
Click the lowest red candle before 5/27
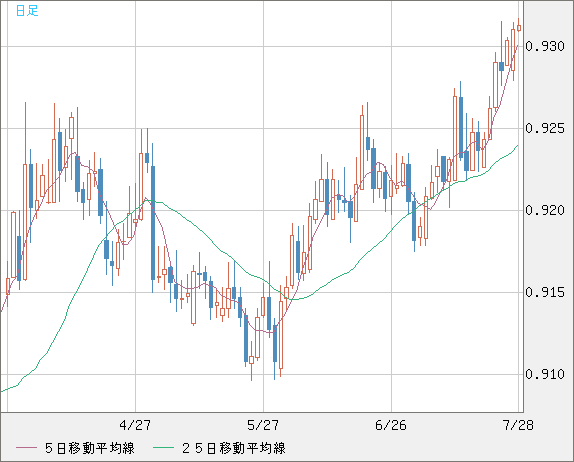[251, 360]
